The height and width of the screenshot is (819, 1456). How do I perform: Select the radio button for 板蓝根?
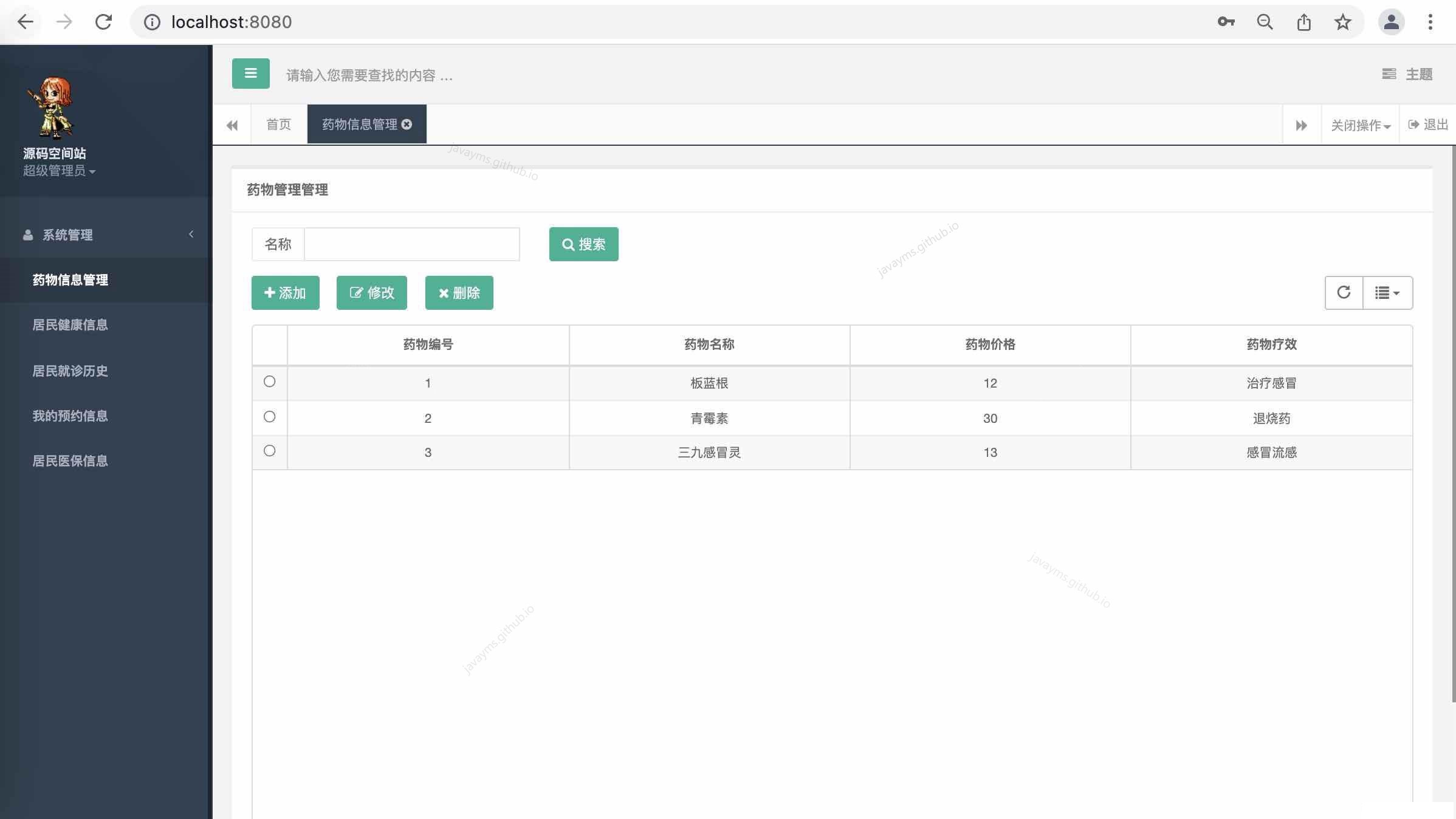(270, 382)
